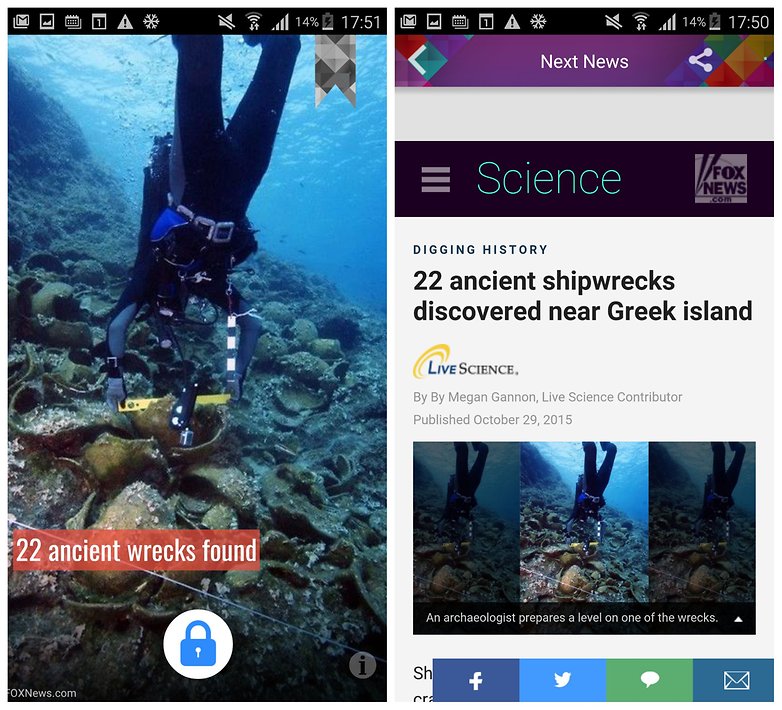Share article on Facebook
782x710 pixels.
(476, 680)
